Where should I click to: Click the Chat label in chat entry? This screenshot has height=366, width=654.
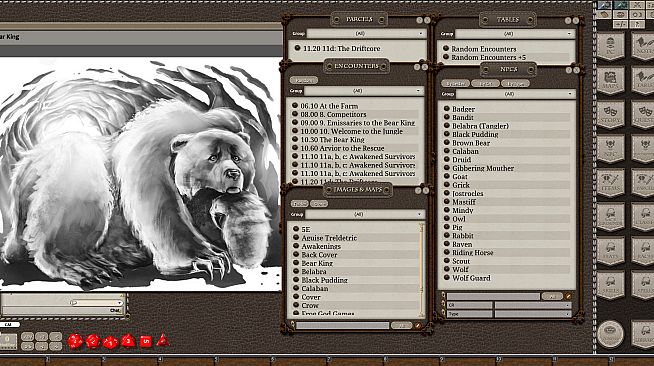point(115,311)
